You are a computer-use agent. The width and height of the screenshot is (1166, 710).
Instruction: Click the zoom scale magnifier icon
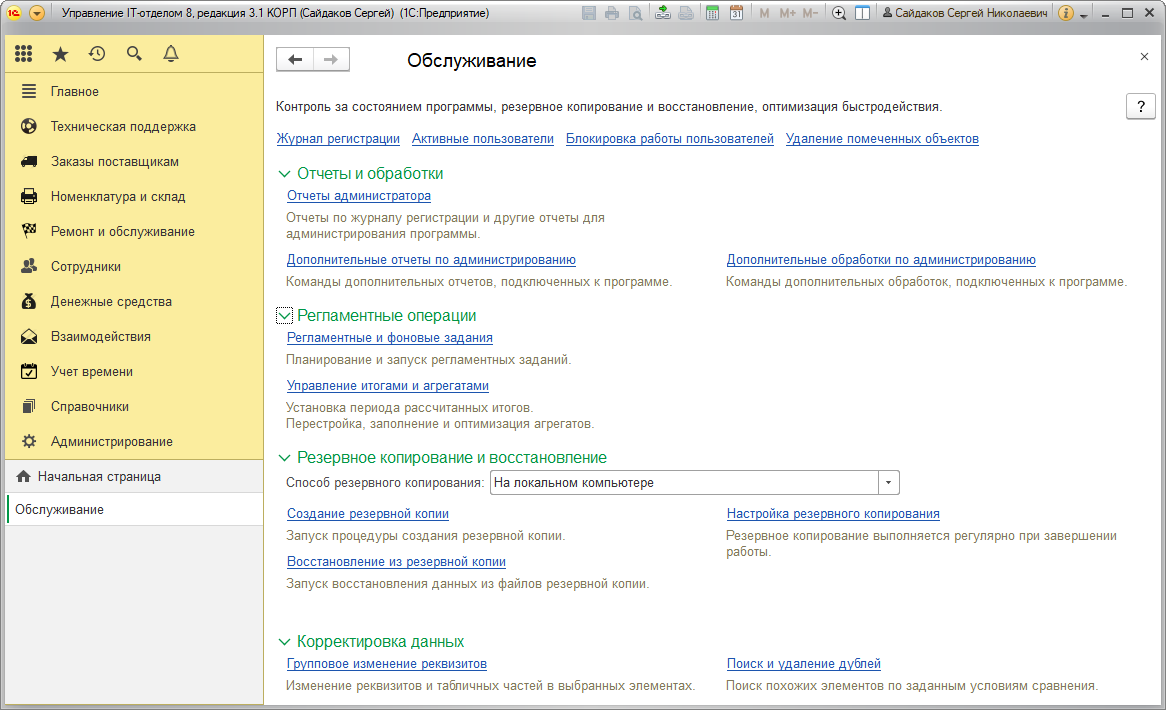839,13
